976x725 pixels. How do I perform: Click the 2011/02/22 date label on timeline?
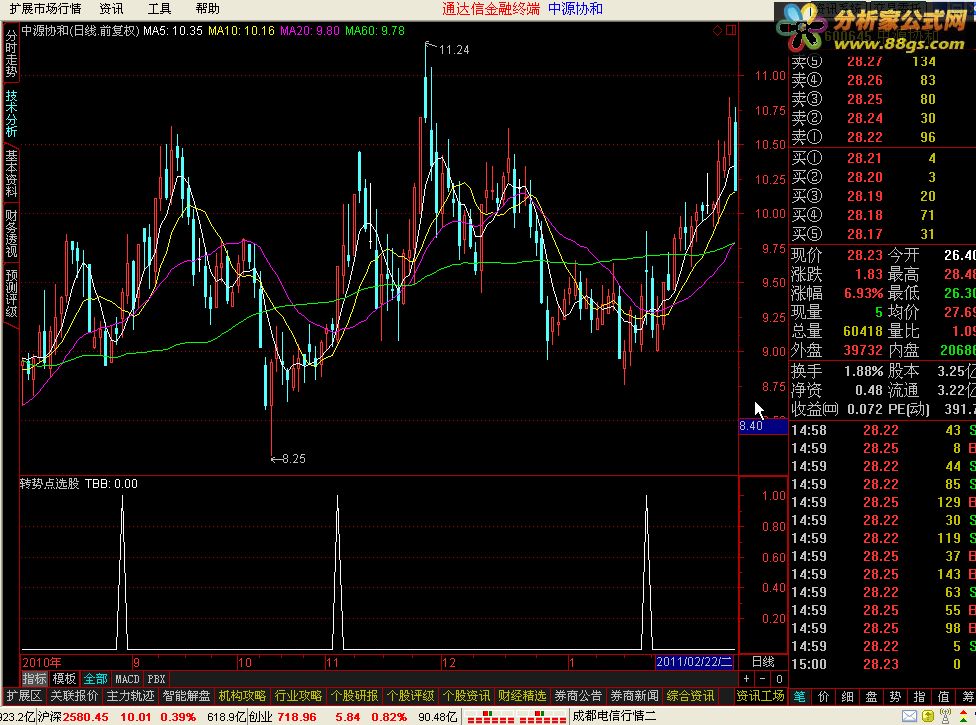pyautogui.click(x=695, y=662)
